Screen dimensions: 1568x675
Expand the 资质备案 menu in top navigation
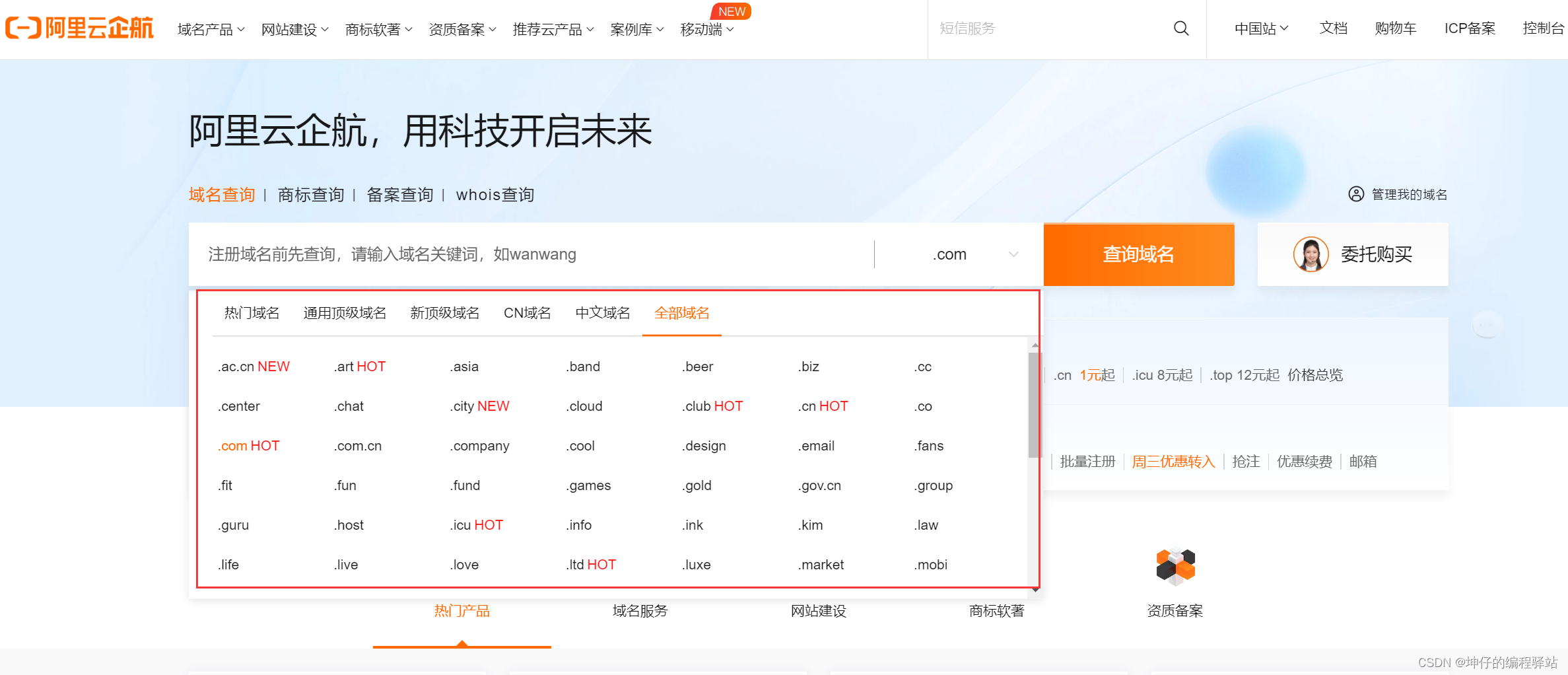click(463, 30)
